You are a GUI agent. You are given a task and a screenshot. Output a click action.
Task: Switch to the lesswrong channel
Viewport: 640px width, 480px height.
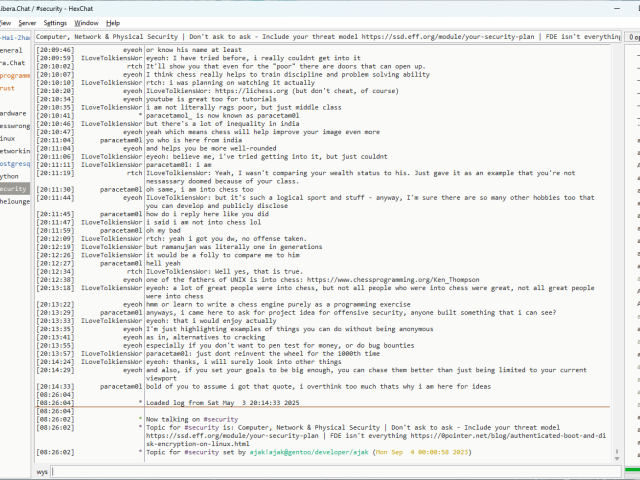(x=15, y=126)
